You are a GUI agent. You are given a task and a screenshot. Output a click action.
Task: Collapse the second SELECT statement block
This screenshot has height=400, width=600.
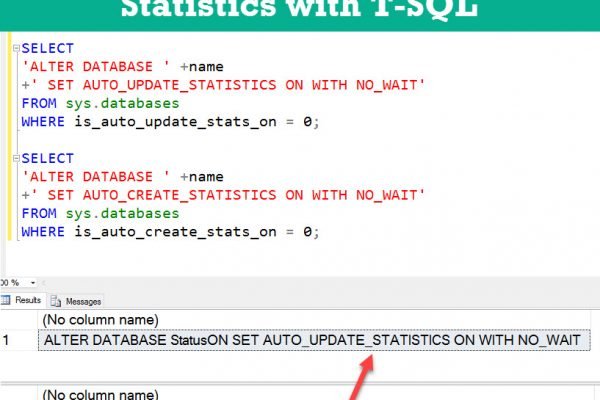16,158
